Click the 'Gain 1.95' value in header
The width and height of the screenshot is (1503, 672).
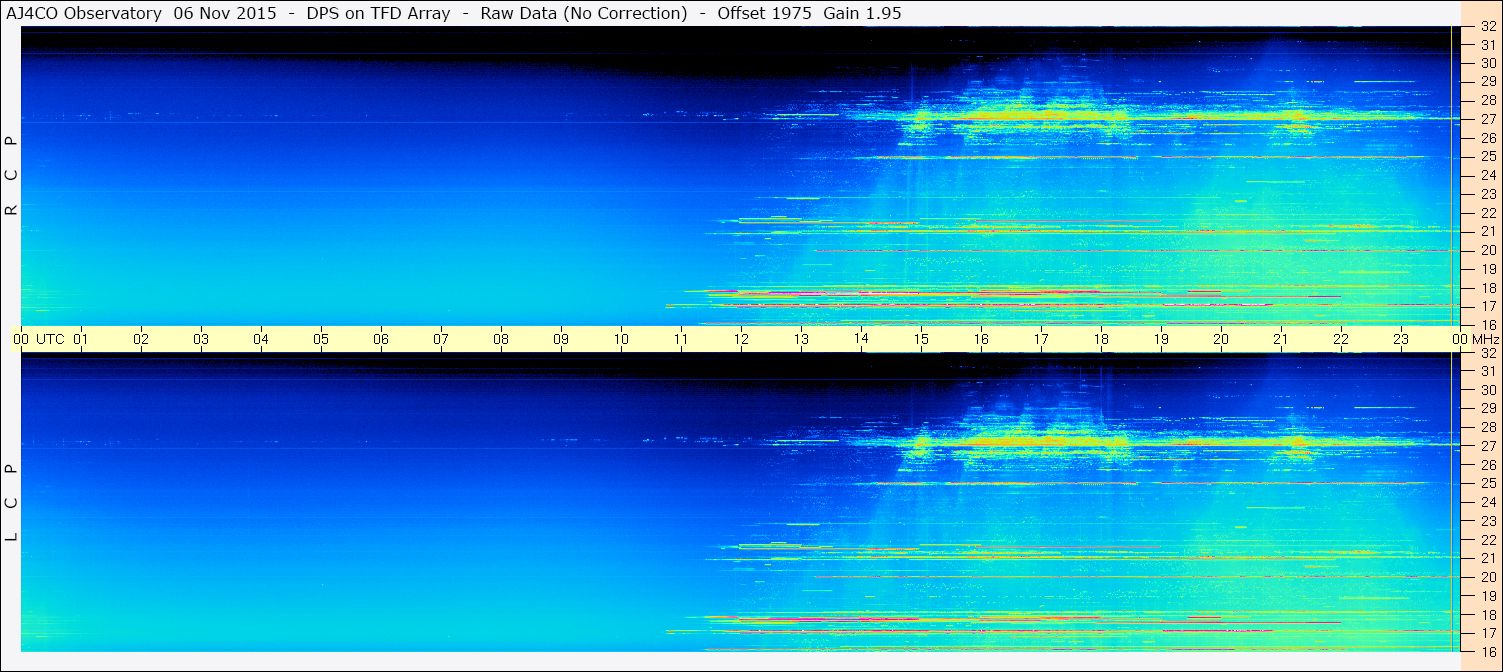point(862,13)
